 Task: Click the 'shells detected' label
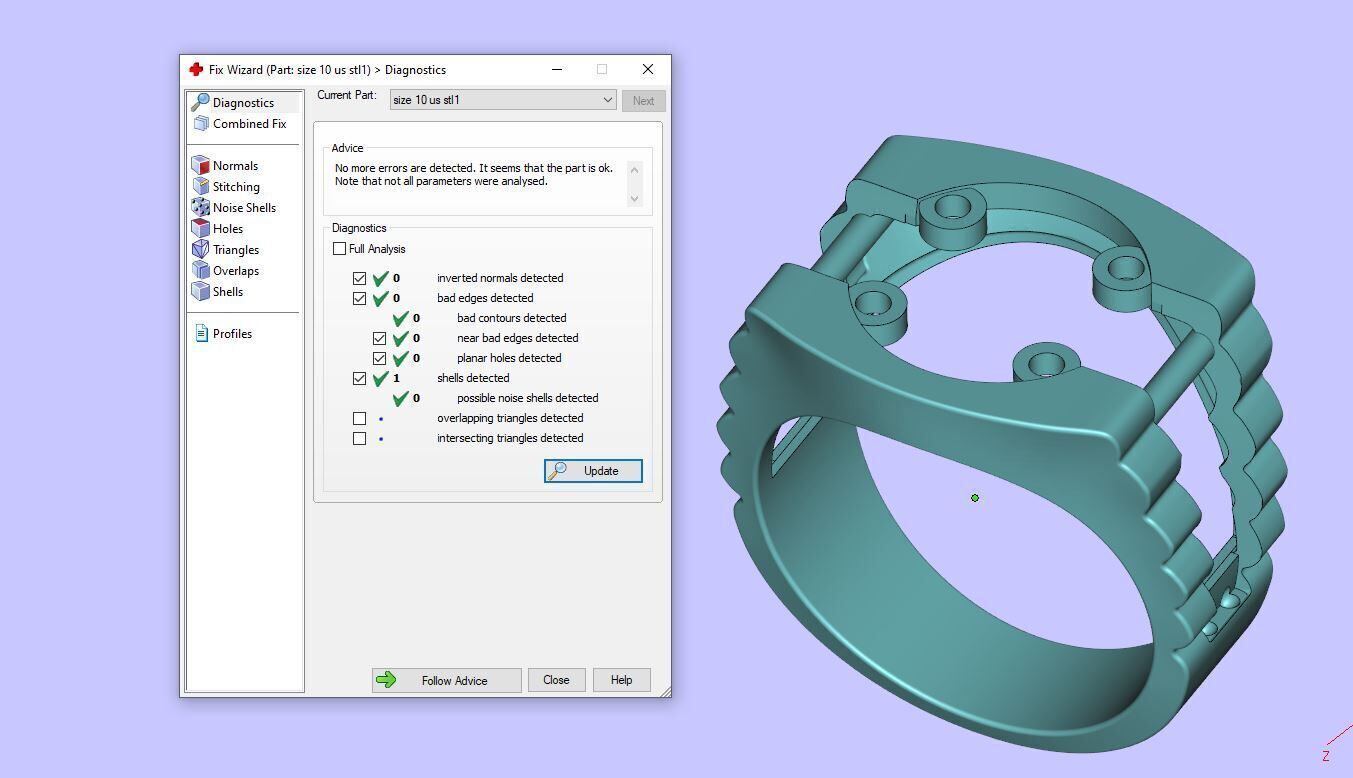pos(473,378)
